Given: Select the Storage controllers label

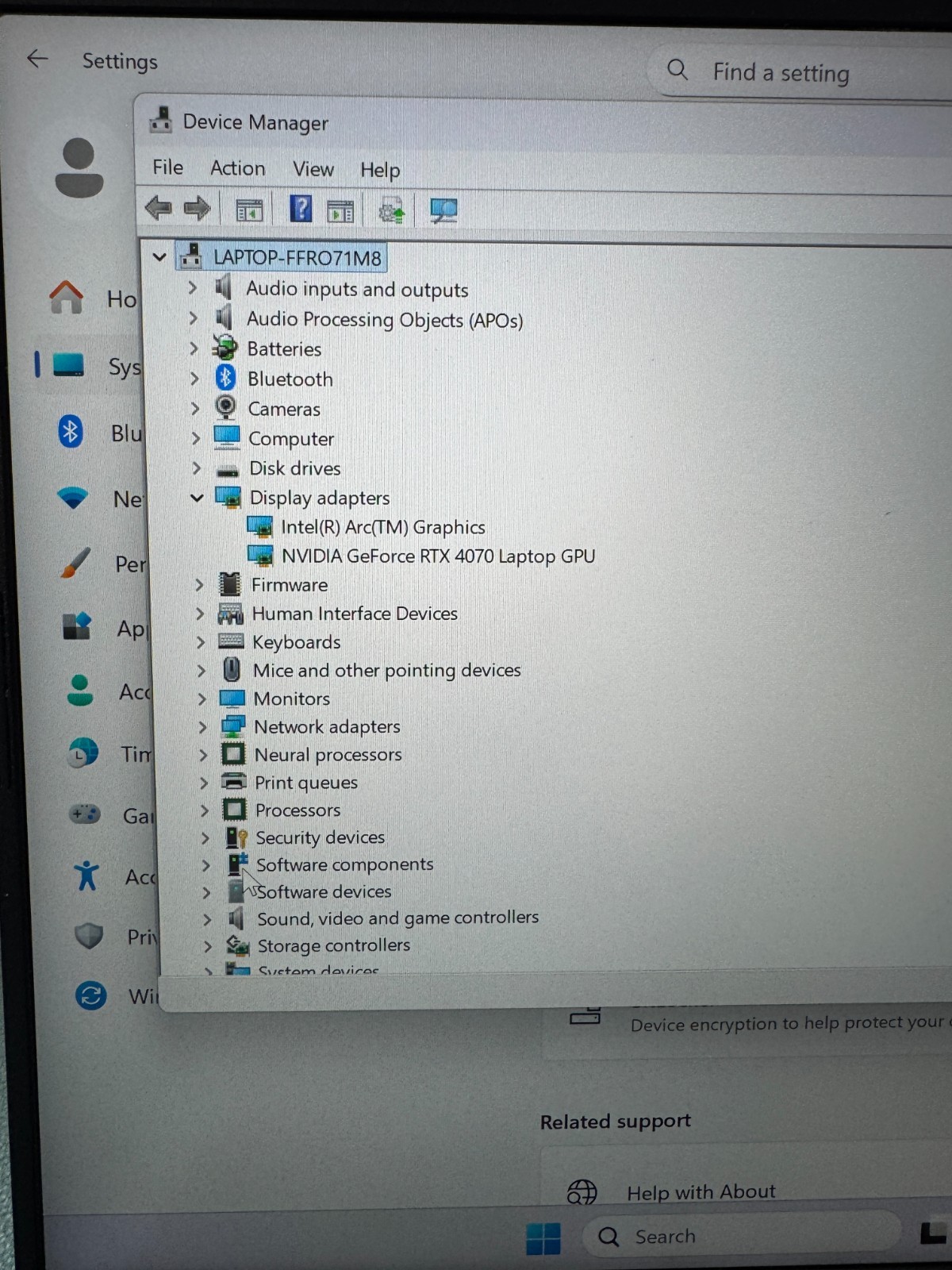Looking at the screenshot, I should pos(333,945).
